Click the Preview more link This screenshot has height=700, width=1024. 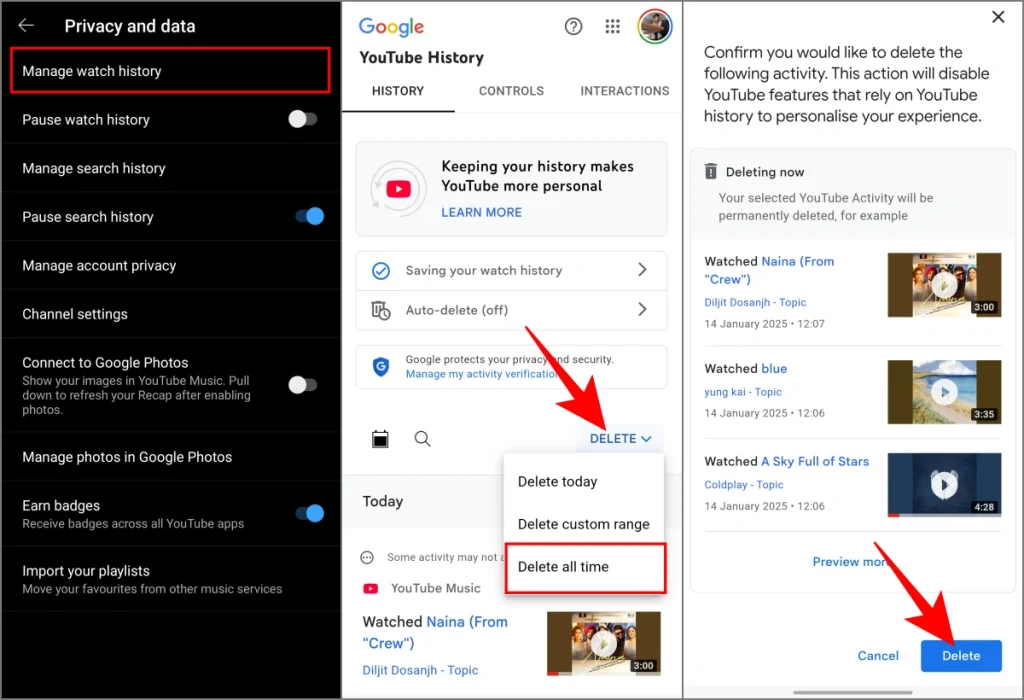tap(852, 562)
